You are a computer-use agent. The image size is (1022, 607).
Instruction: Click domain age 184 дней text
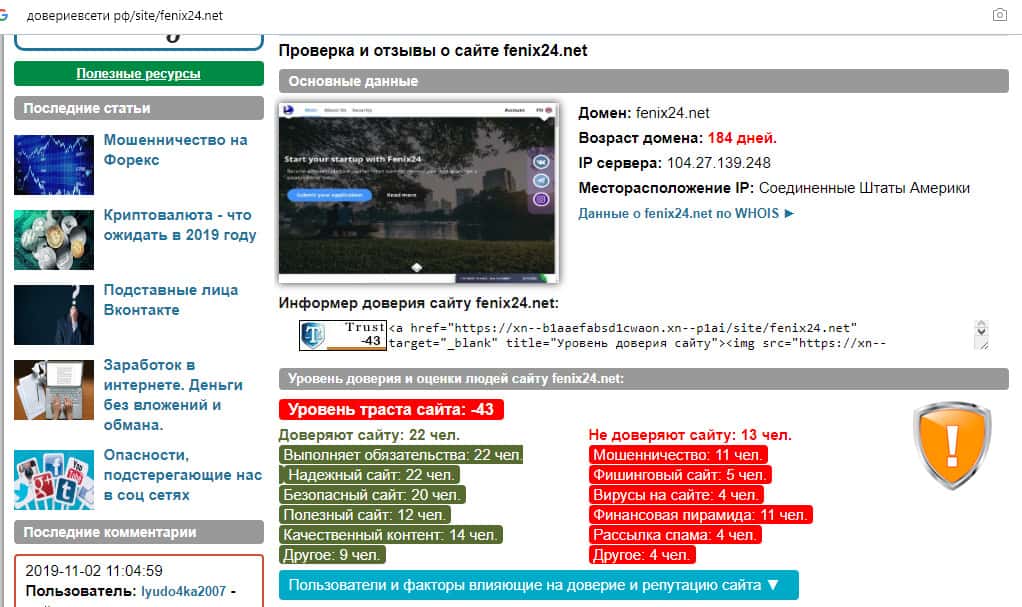click(742, 138)
